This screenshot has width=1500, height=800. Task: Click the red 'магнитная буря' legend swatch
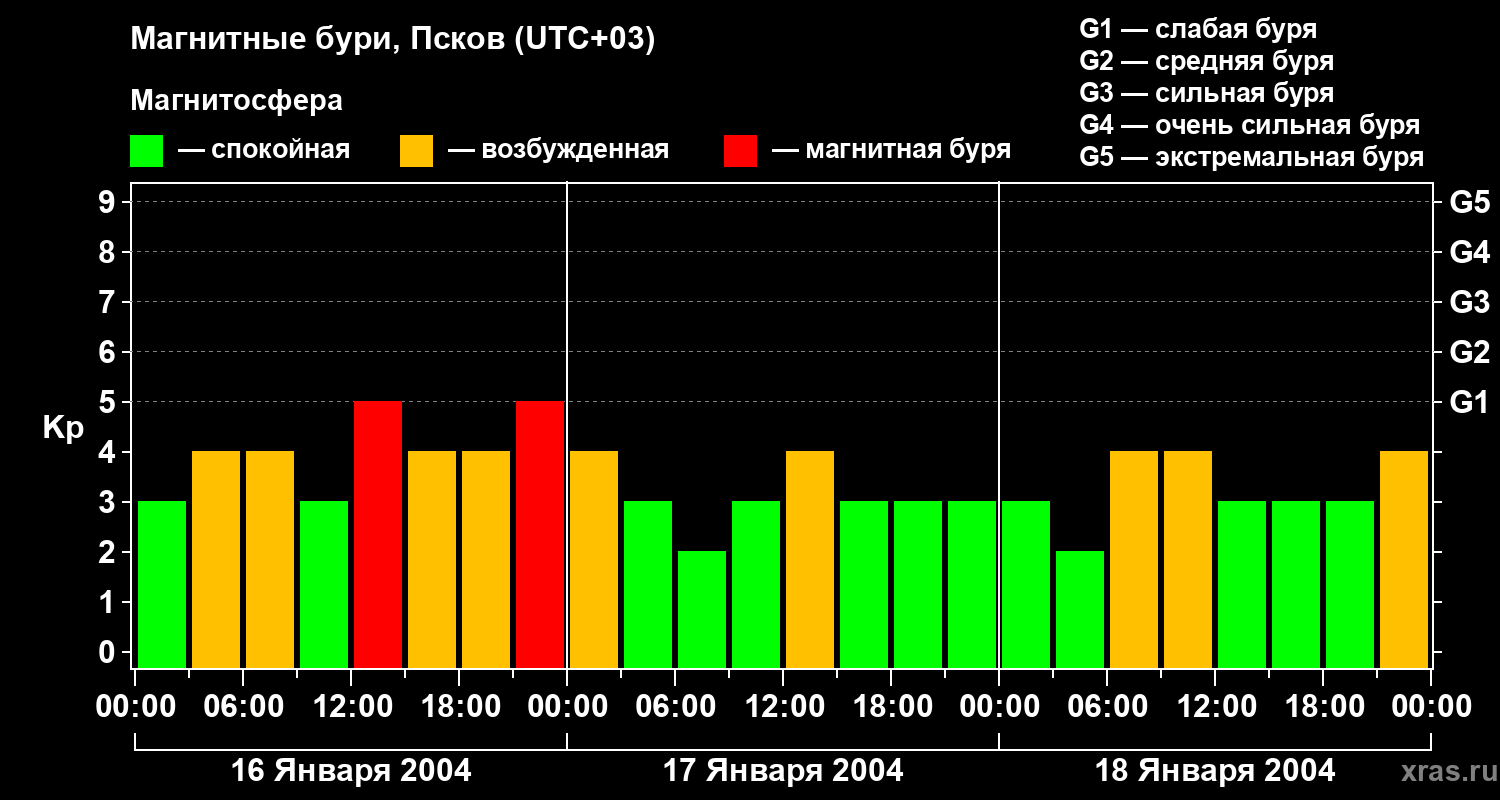click(741, 151)
